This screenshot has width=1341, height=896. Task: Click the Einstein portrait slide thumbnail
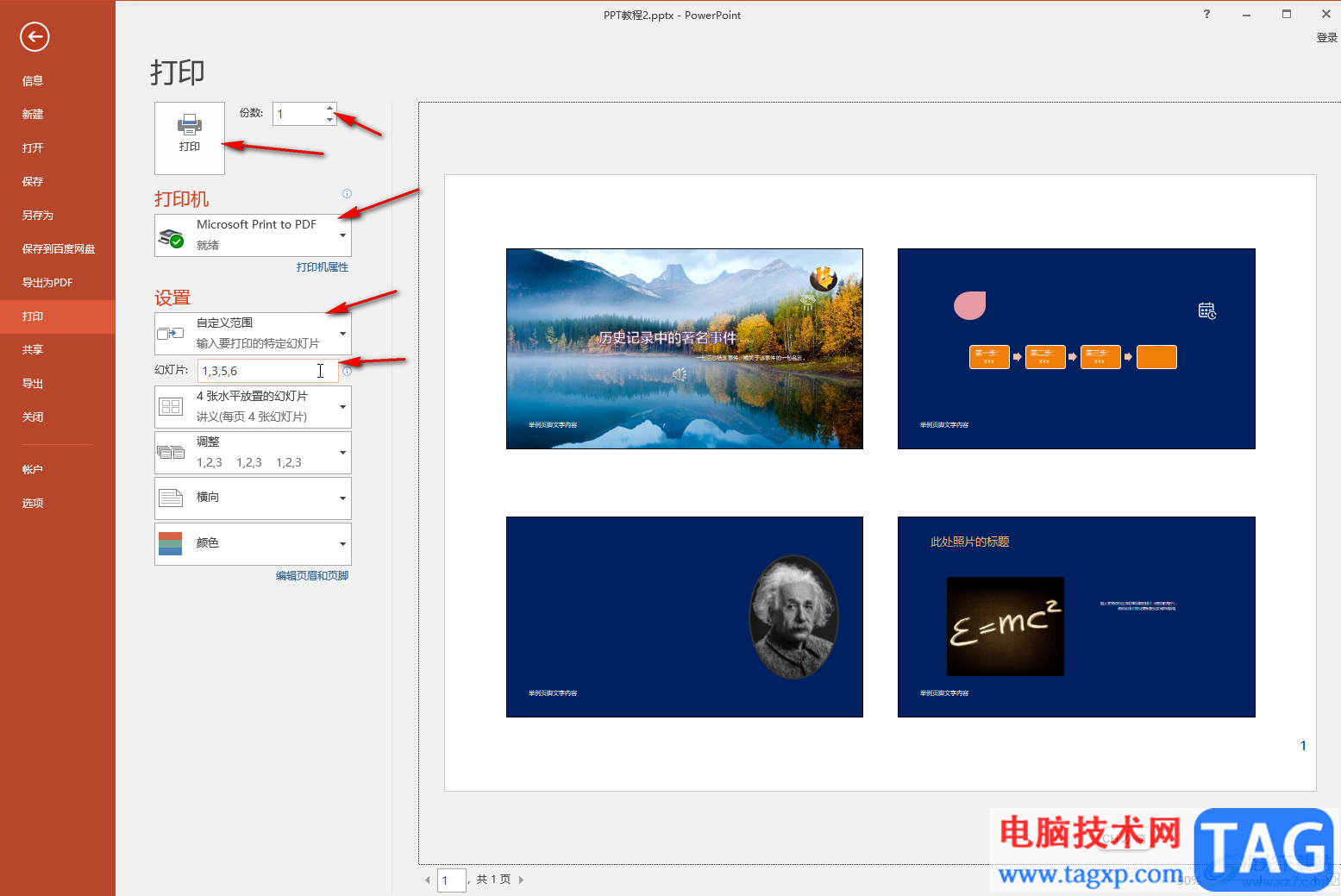685,617
